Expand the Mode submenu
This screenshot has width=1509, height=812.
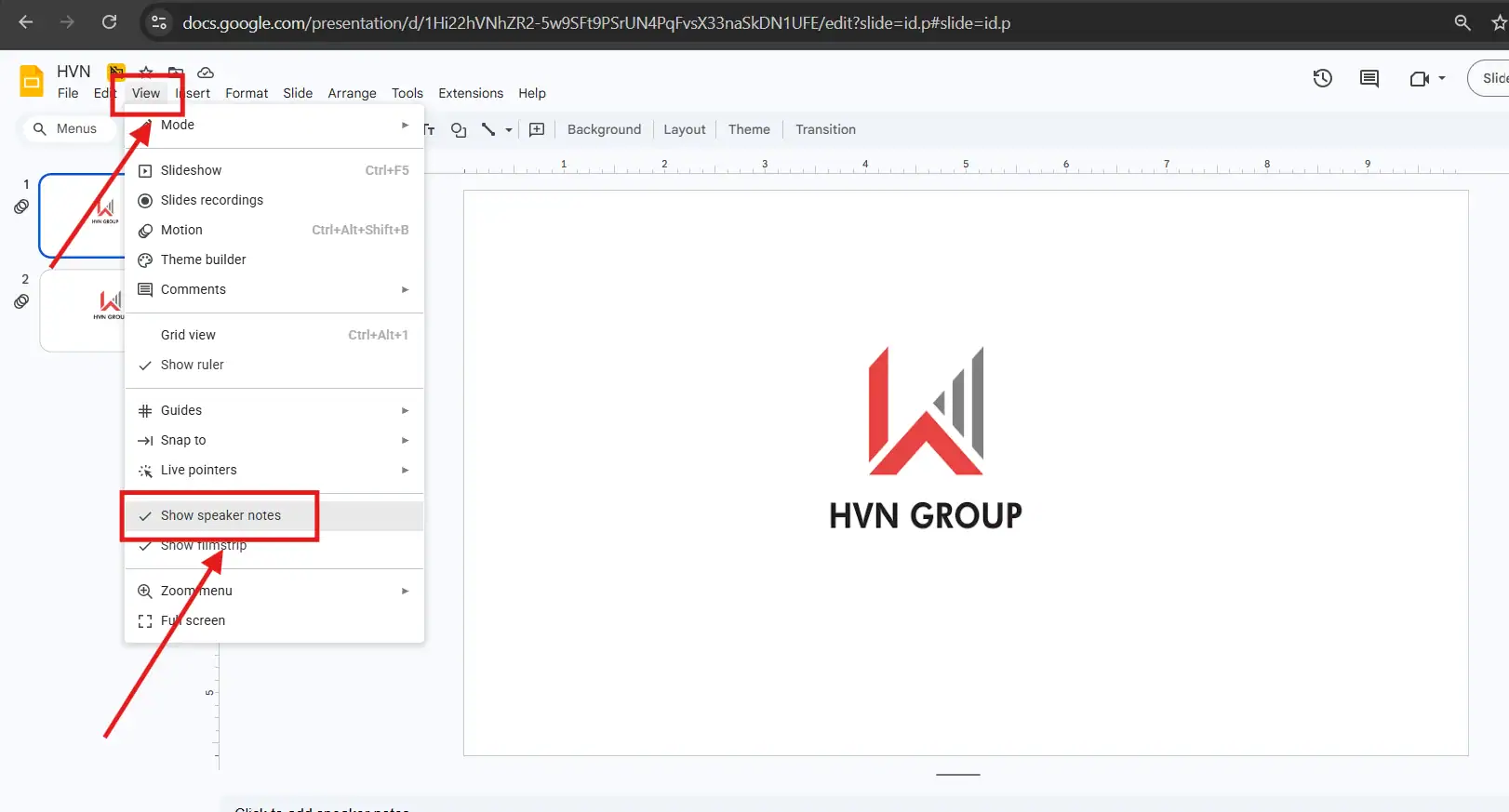point(274,125)
